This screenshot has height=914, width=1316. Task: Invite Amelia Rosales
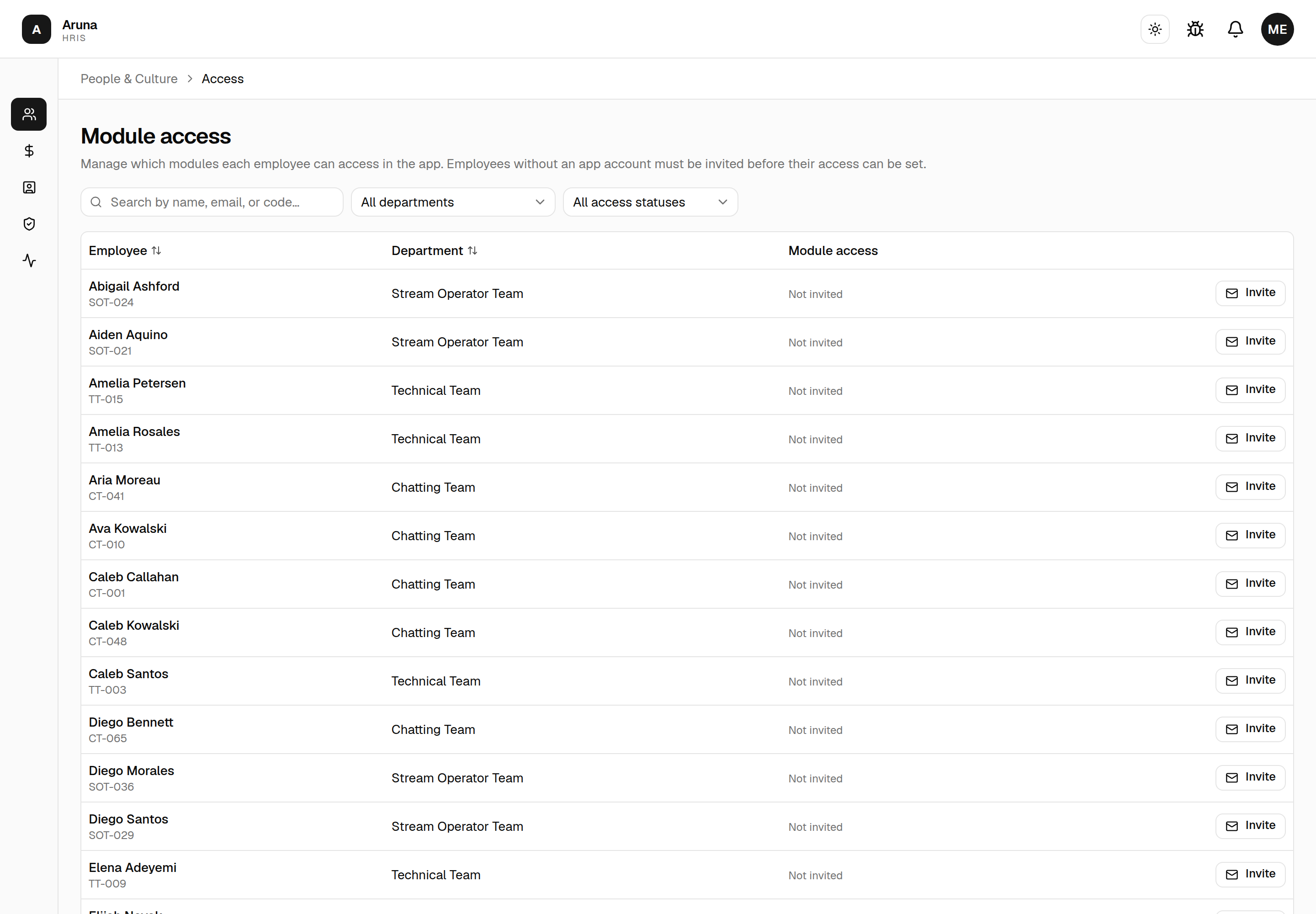(1250, 439)
